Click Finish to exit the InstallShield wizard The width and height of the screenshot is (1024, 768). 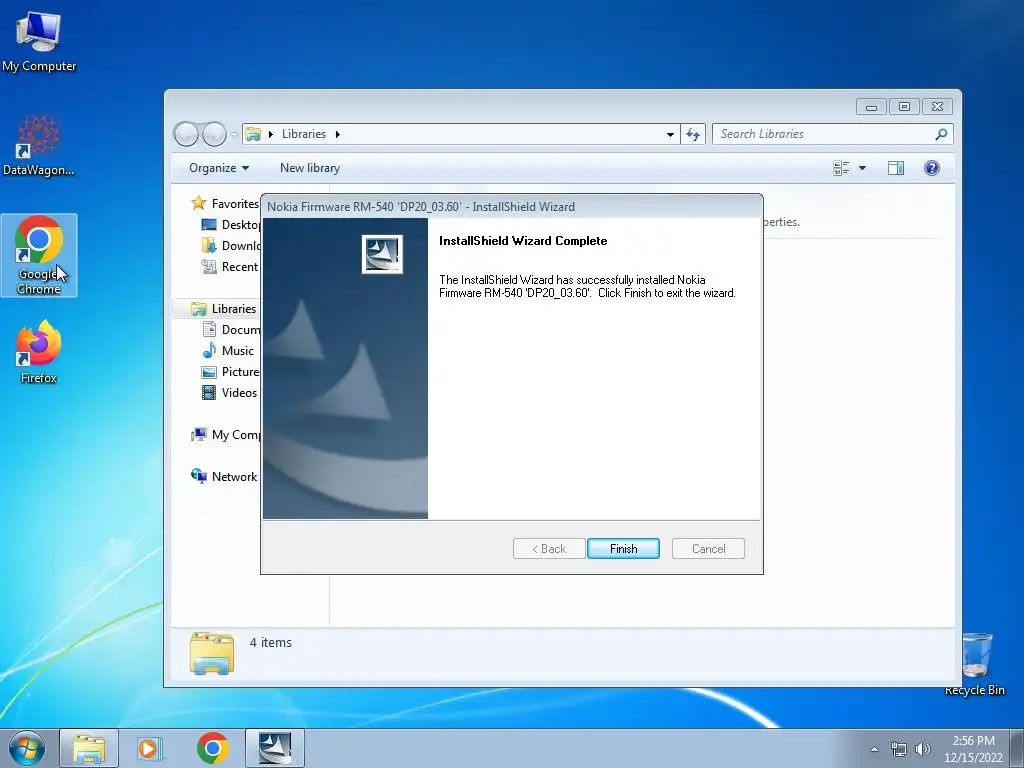pyautogui.click(x=623, y=549)
